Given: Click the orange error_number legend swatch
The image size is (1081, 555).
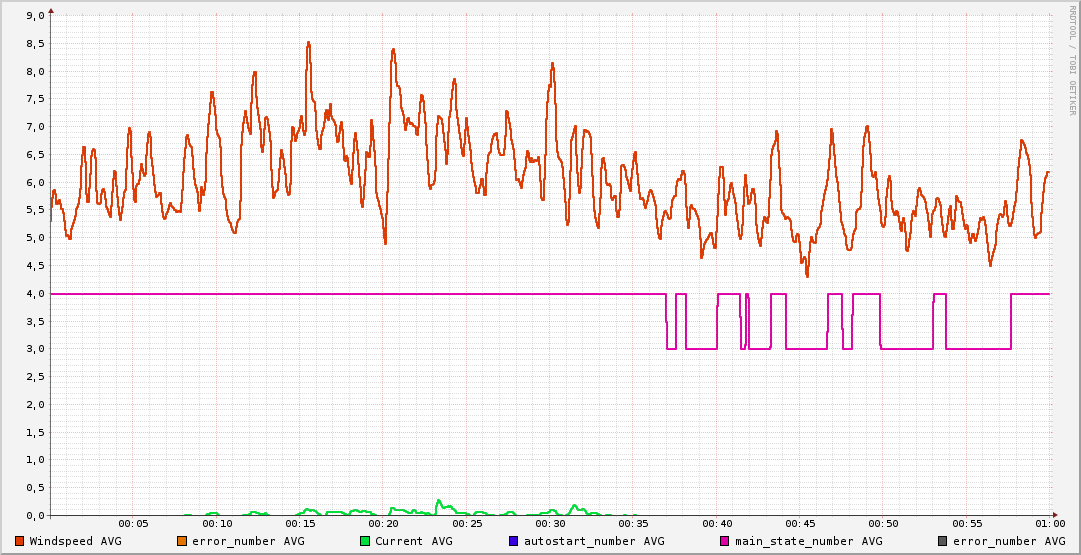Looking at the screenshot, I should (x=182, y=541).
